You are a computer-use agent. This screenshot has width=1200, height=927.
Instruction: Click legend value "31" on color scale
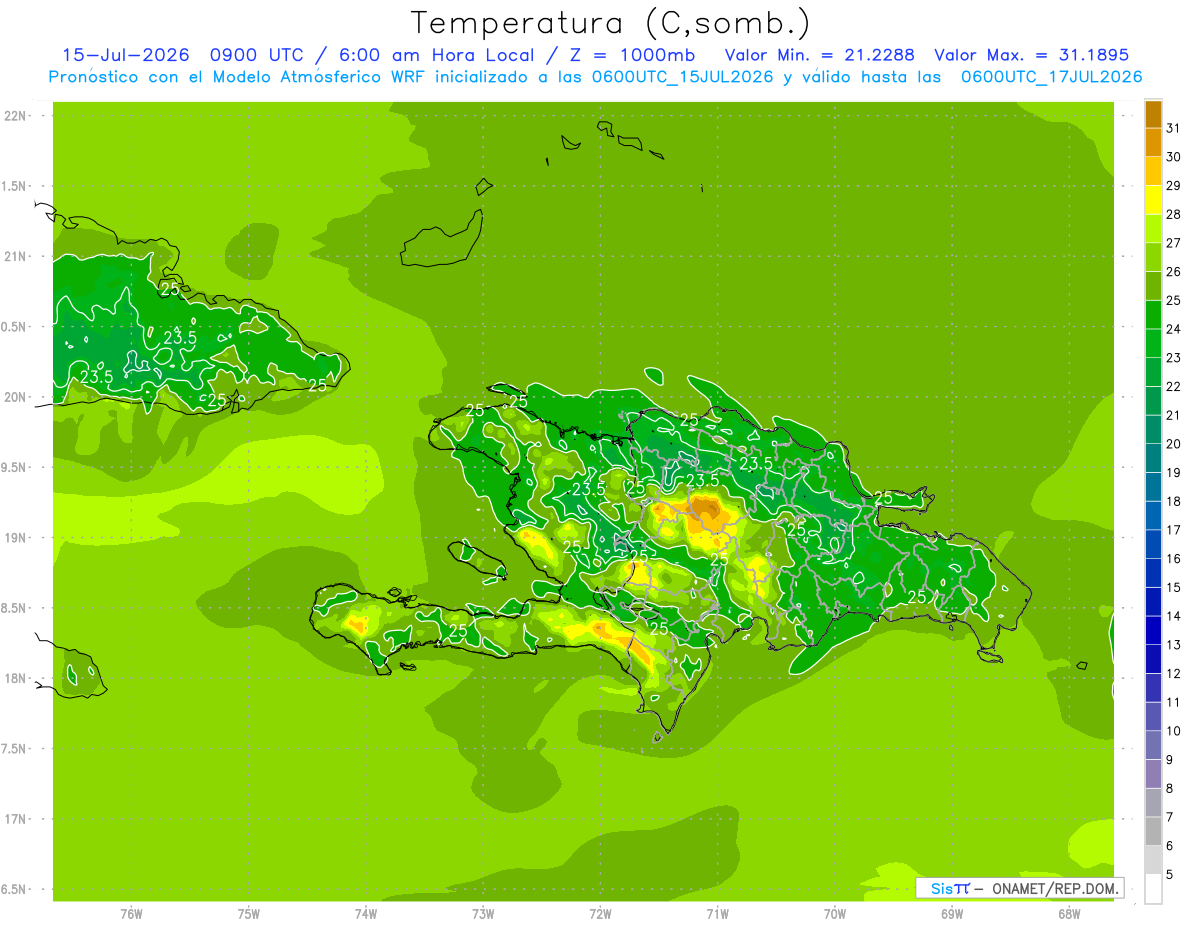pyautogui.click(x=1174, y=128)
